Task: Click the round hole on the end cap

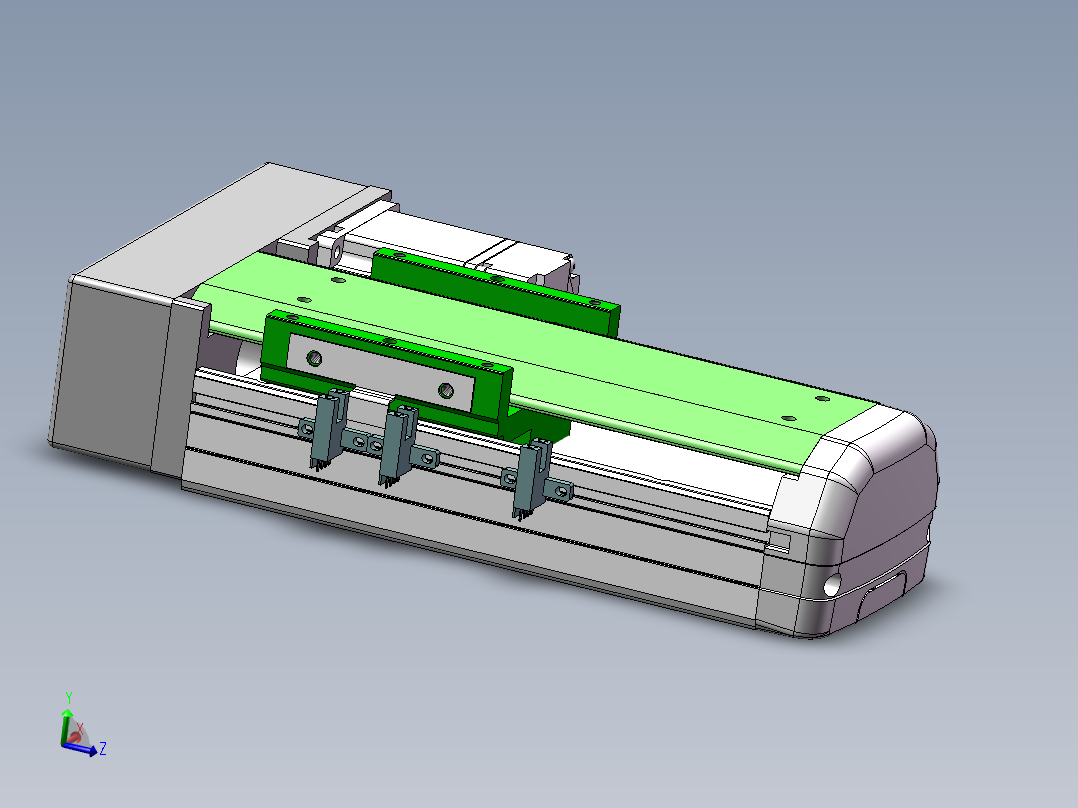Action: click(x=833, y=585)
